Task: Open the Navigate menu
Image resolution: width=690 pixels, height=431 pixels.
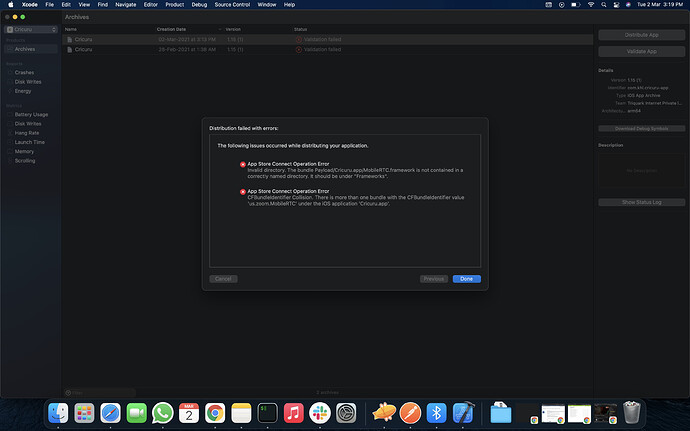Action: (x=125, y=4)
